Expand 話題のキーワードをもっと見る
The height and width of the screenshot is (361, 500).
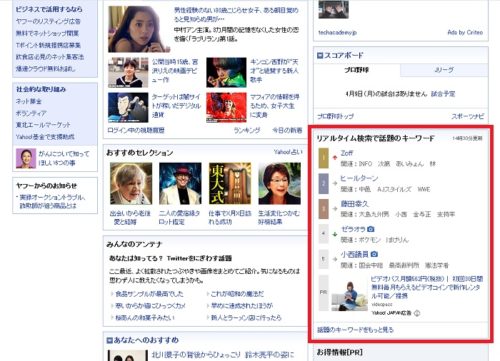coord(355,330)
